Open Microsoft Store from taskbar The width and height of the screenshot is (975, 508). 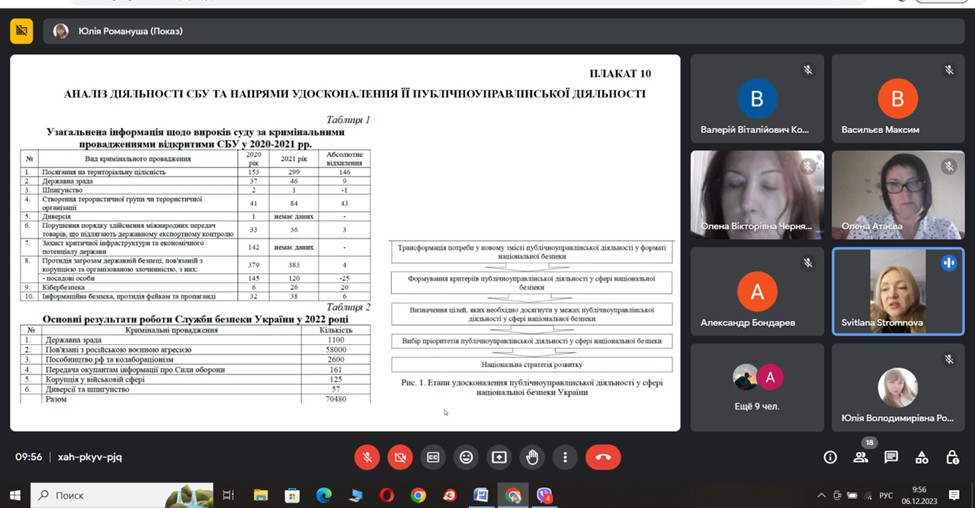[x=292, y=496]
